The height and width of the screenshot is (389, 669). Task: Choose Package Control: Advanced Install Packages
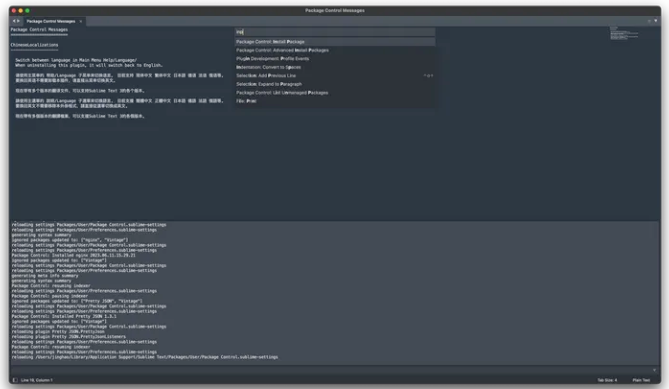[335, 50]
